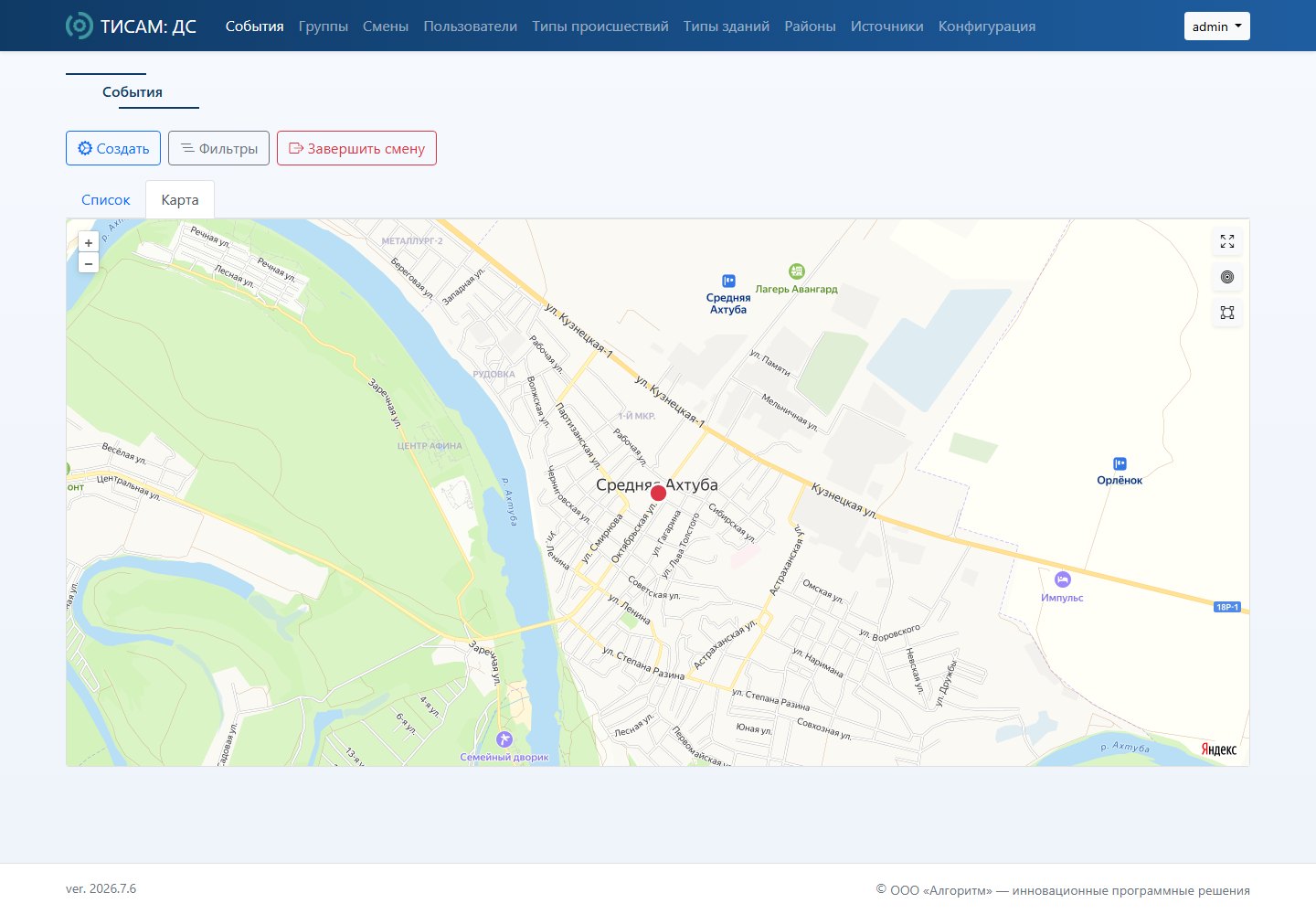
Task: Click the large Средняя Ахтуба town label
Action: 657,484
